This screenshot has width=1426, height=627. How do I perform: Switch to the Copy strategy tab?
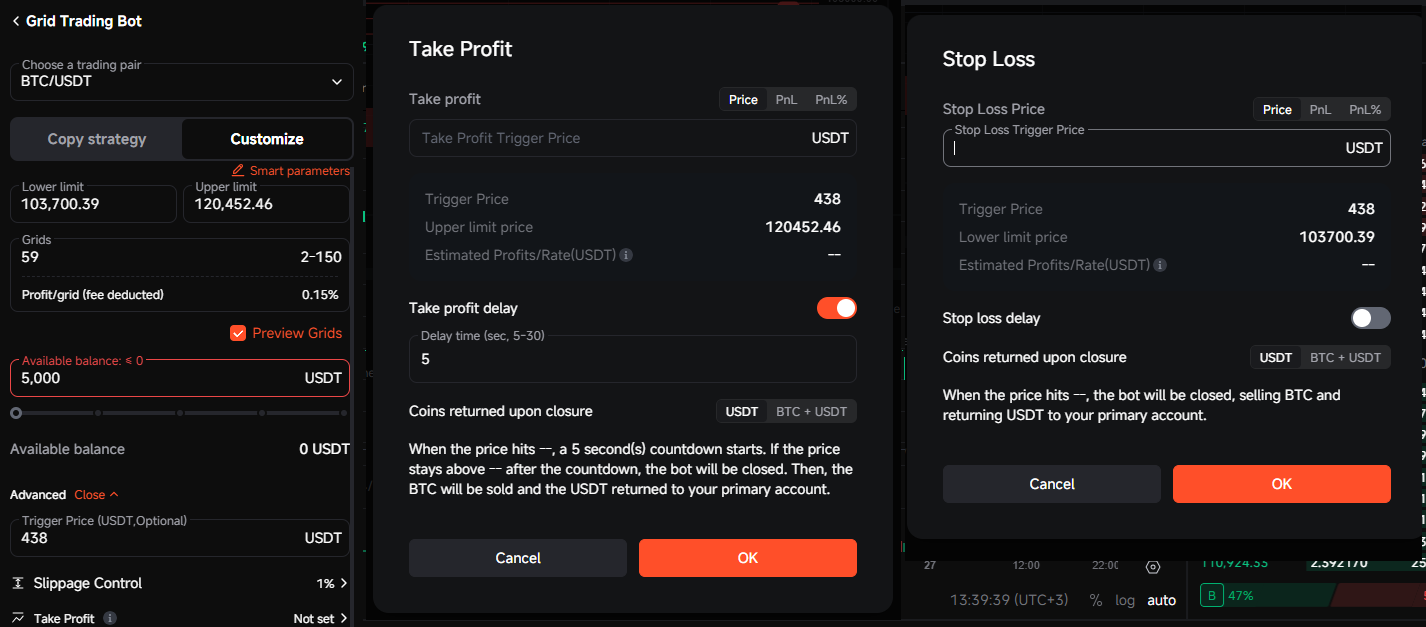click(x=97, y=139)
